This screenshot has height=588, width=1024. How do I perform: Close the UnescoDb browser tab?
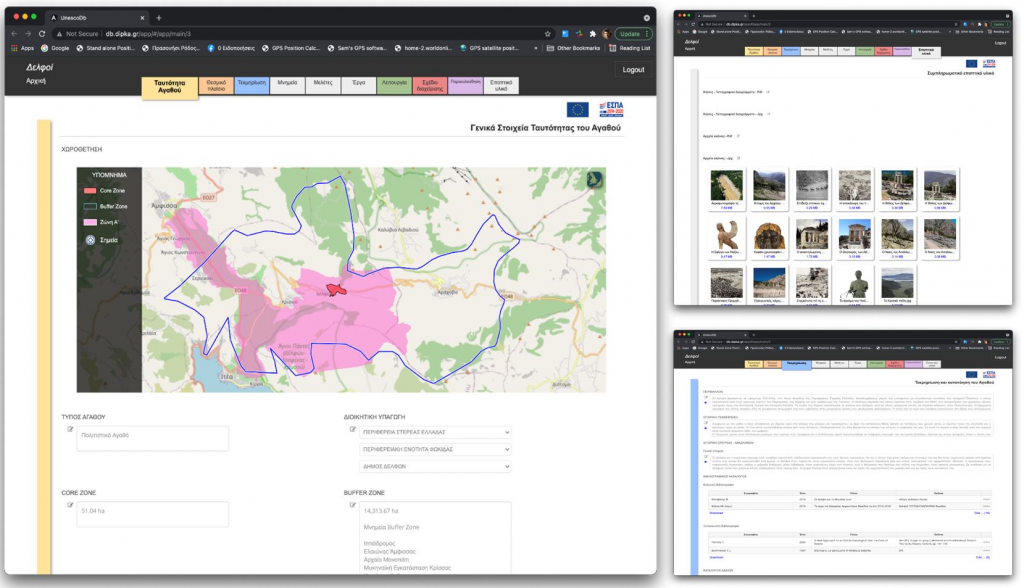point(142,18)
